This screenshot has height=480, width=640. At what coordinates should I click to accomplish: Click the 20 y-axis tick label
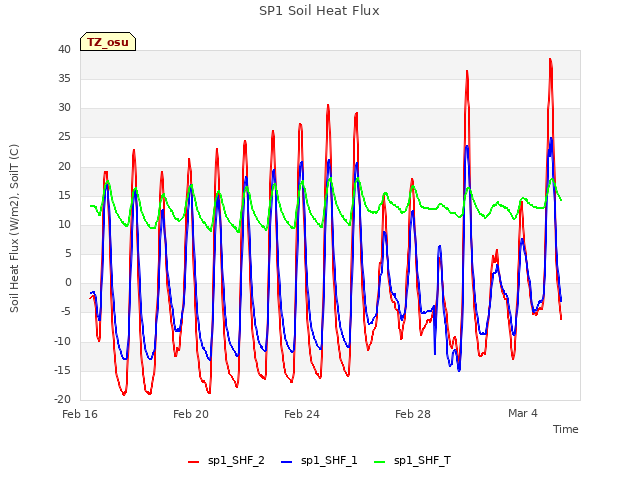pos(64,166)
